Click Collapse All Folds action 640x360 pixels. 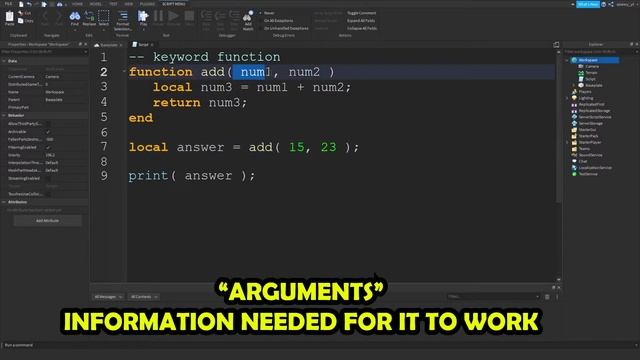(x=362, y=28)
